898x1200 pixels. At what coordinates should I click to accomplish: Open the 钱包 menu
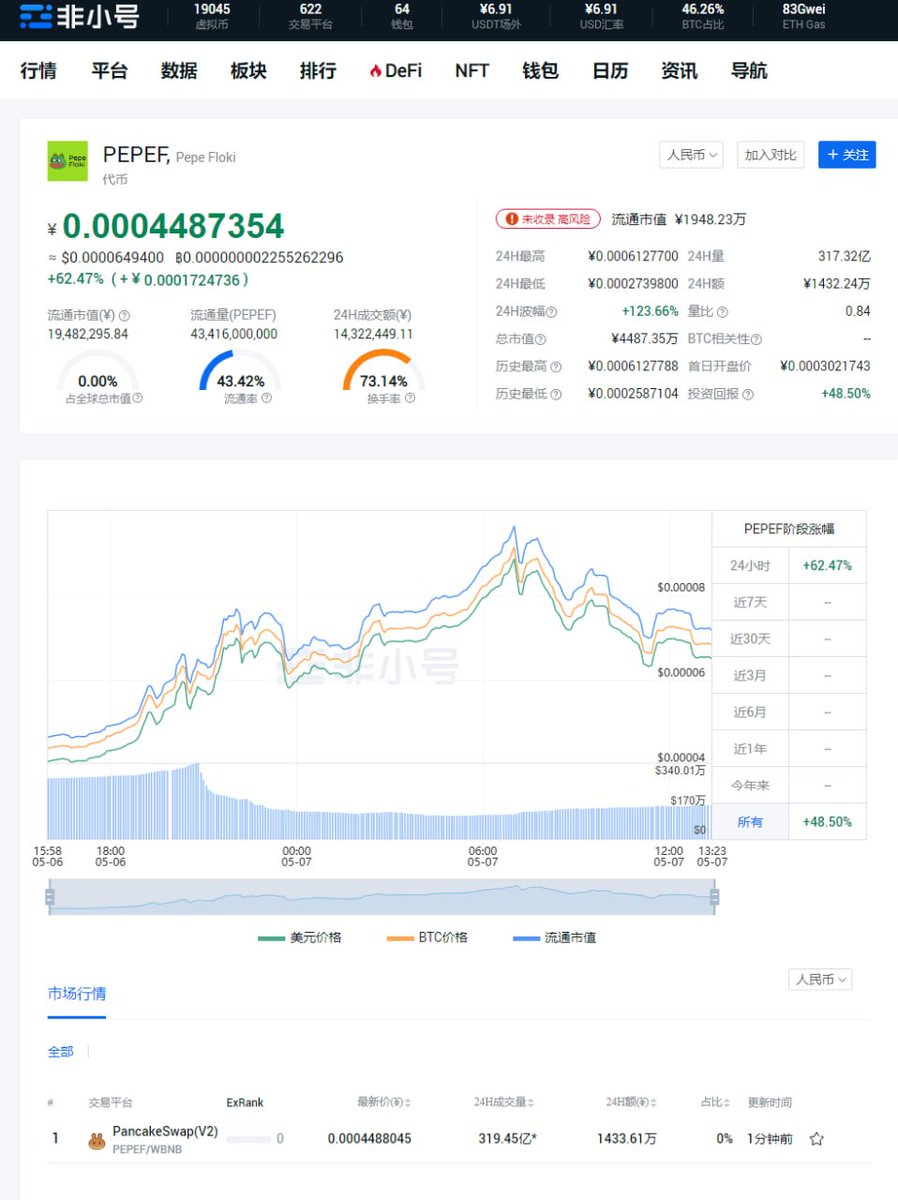[540, 71]
